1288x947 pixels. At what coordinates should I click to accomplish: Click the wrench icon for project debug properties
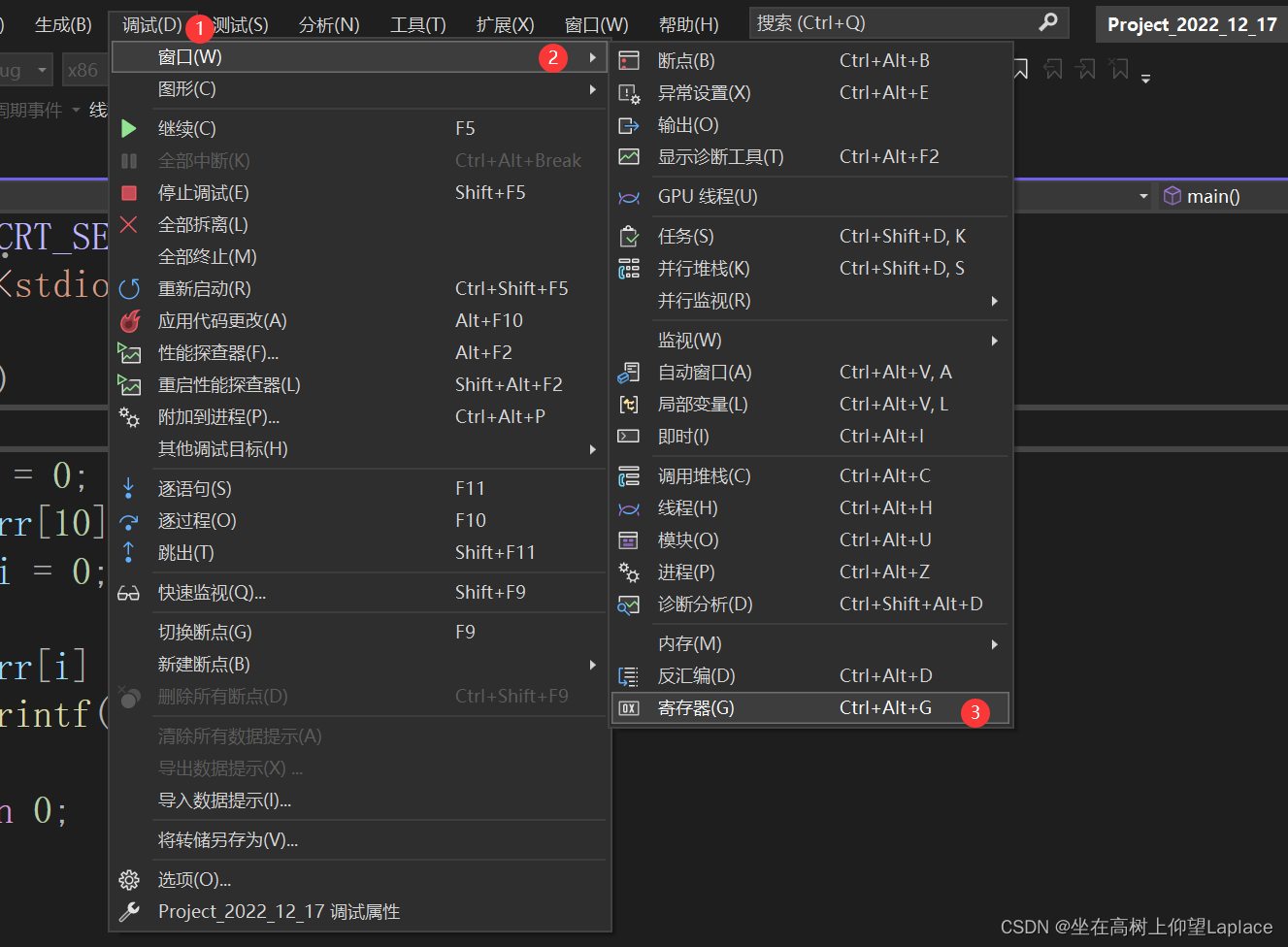[129, 912]
